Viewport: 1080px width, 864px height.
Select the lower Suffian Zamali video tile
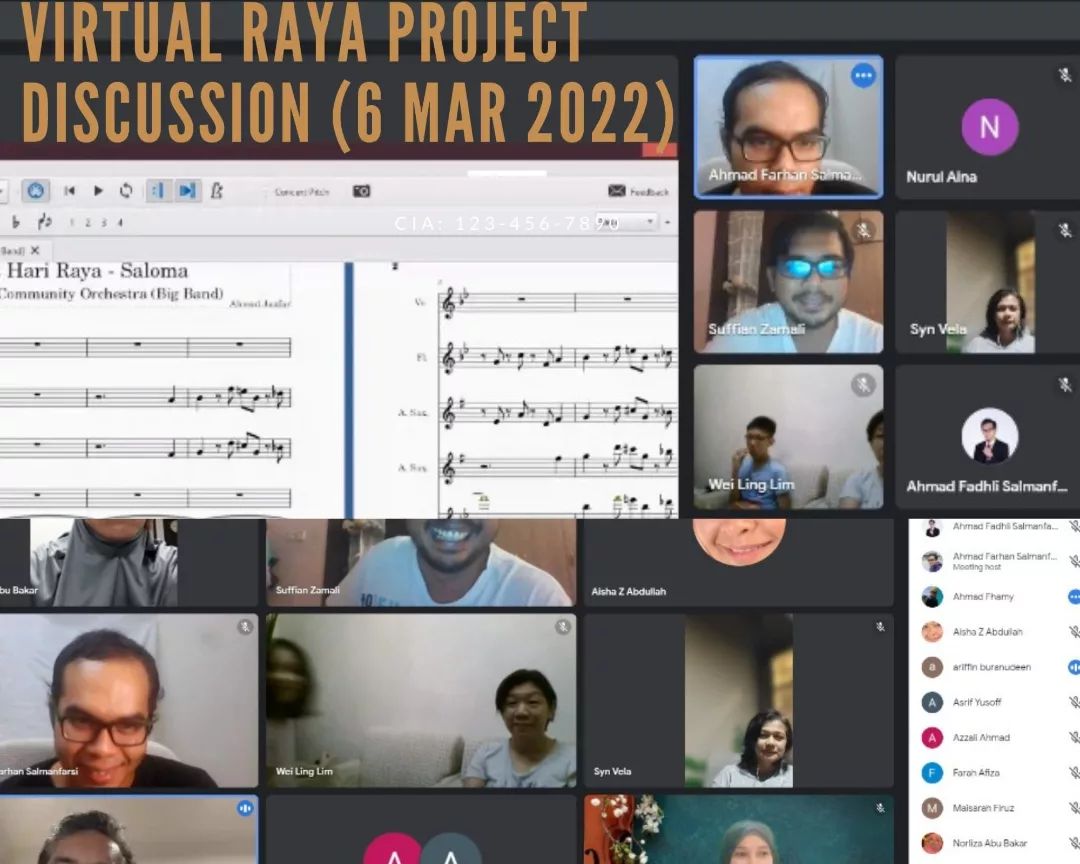coord(421,562)
